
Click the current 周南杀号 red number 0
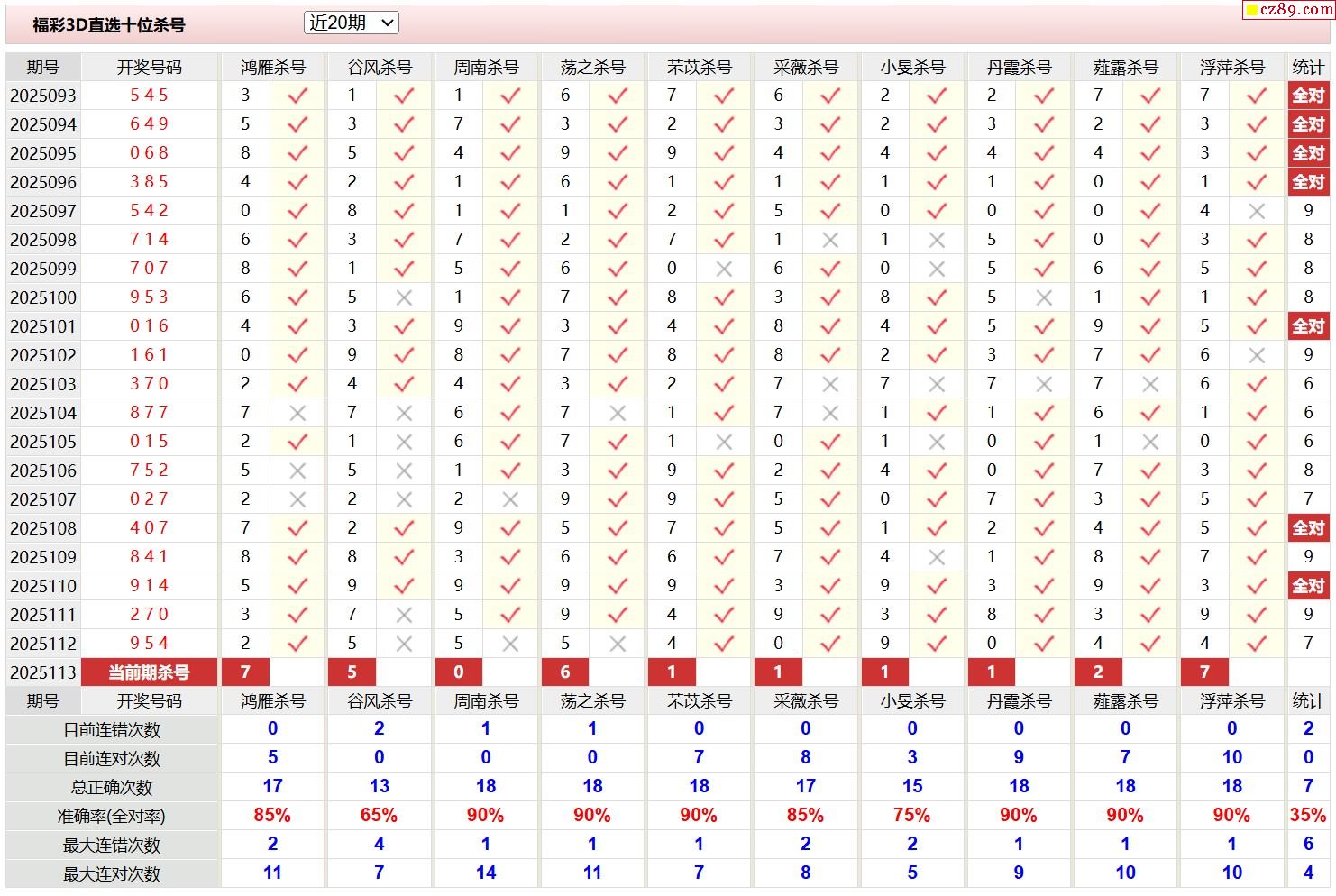tap(458, 672)
